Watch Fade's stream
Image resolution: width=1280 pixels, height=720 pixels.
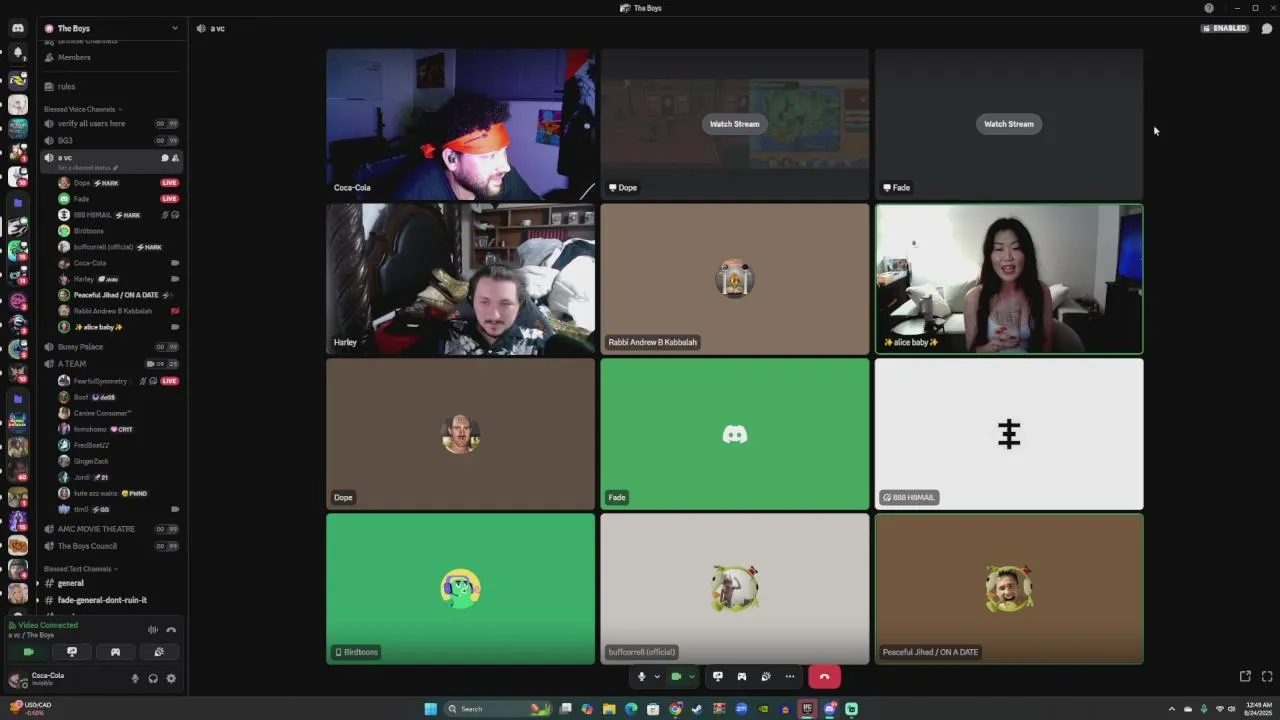pyautogui.click(x=1009, y=124)
